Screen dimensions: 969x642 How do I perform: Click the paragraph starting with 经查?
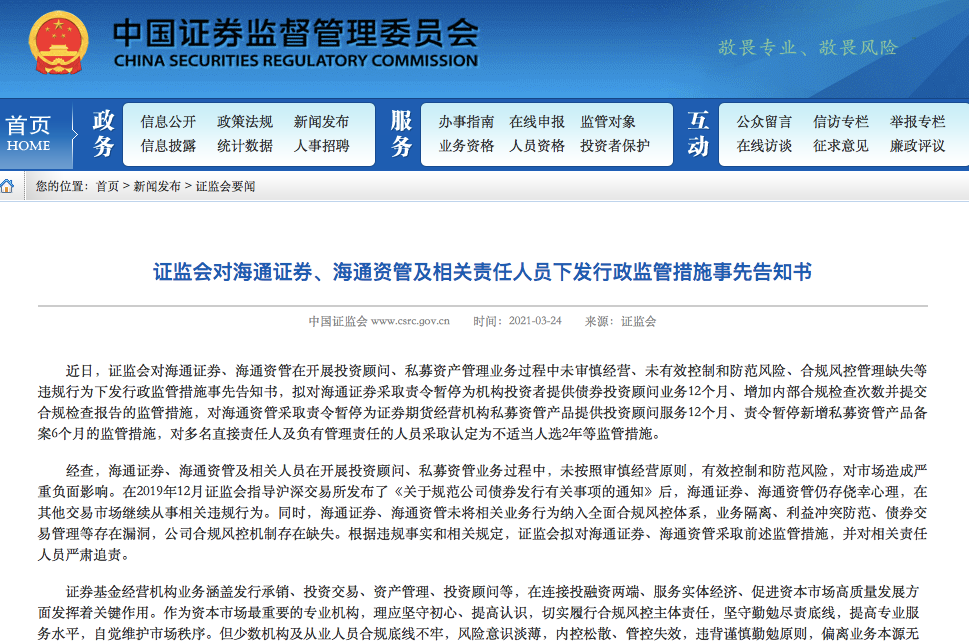pyautogui.click(x=483, y=513)
